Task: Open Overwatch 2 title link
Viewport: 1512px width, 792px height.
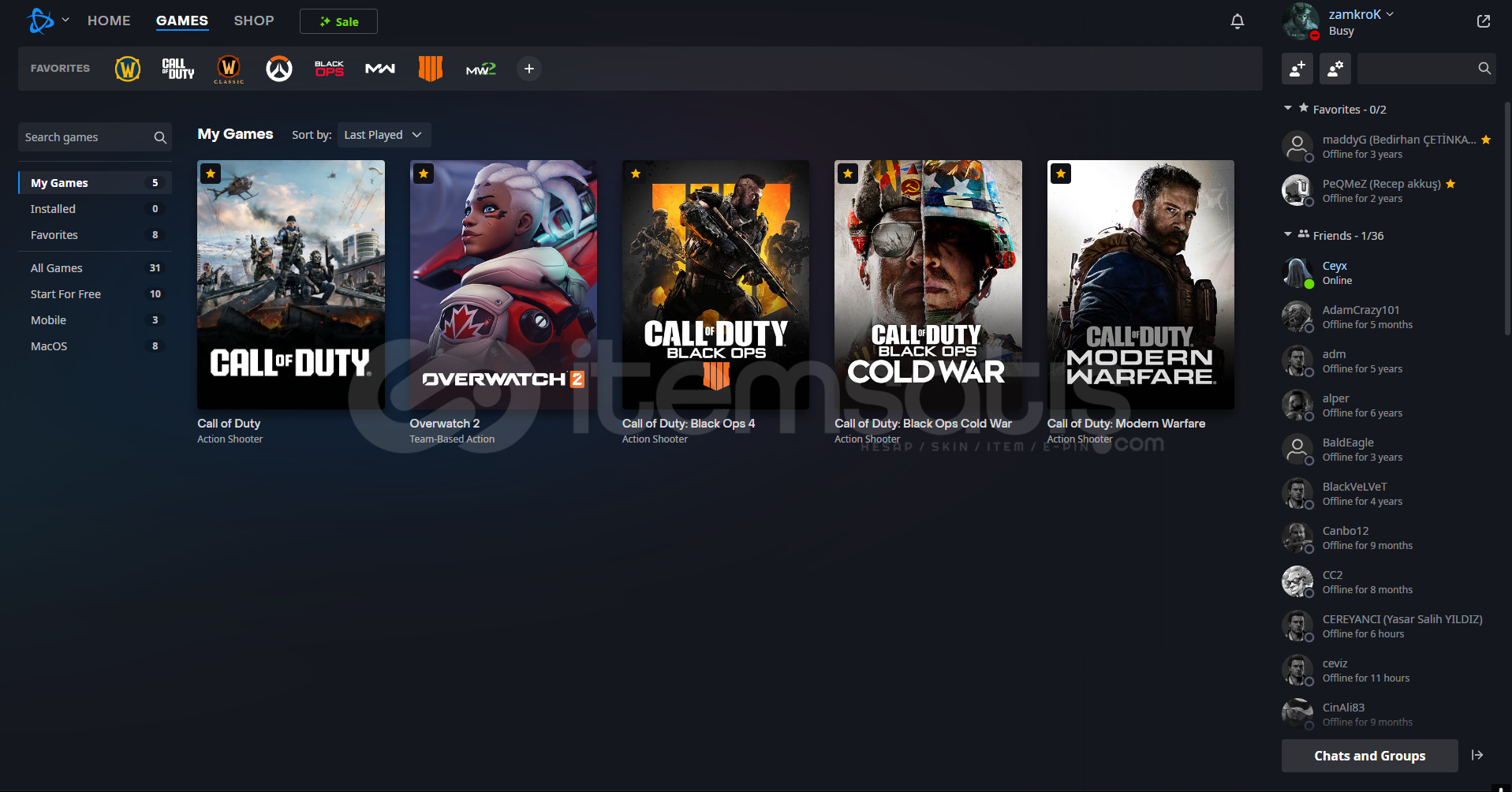Action: pyautogui.click(x=445, y=424)
